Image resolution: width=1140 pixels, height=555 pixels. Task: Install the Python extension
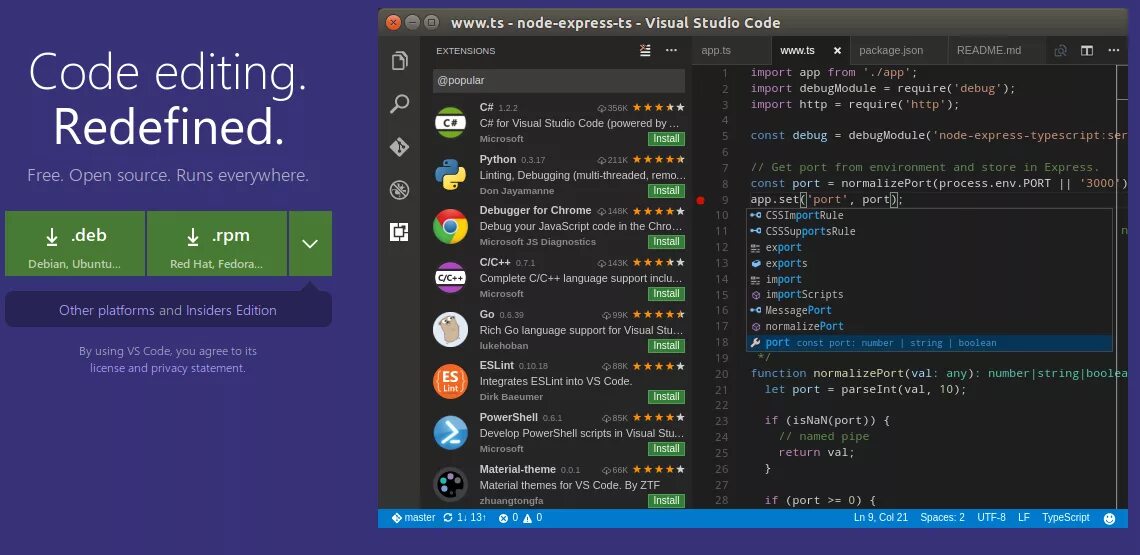(x=666, y=191)
